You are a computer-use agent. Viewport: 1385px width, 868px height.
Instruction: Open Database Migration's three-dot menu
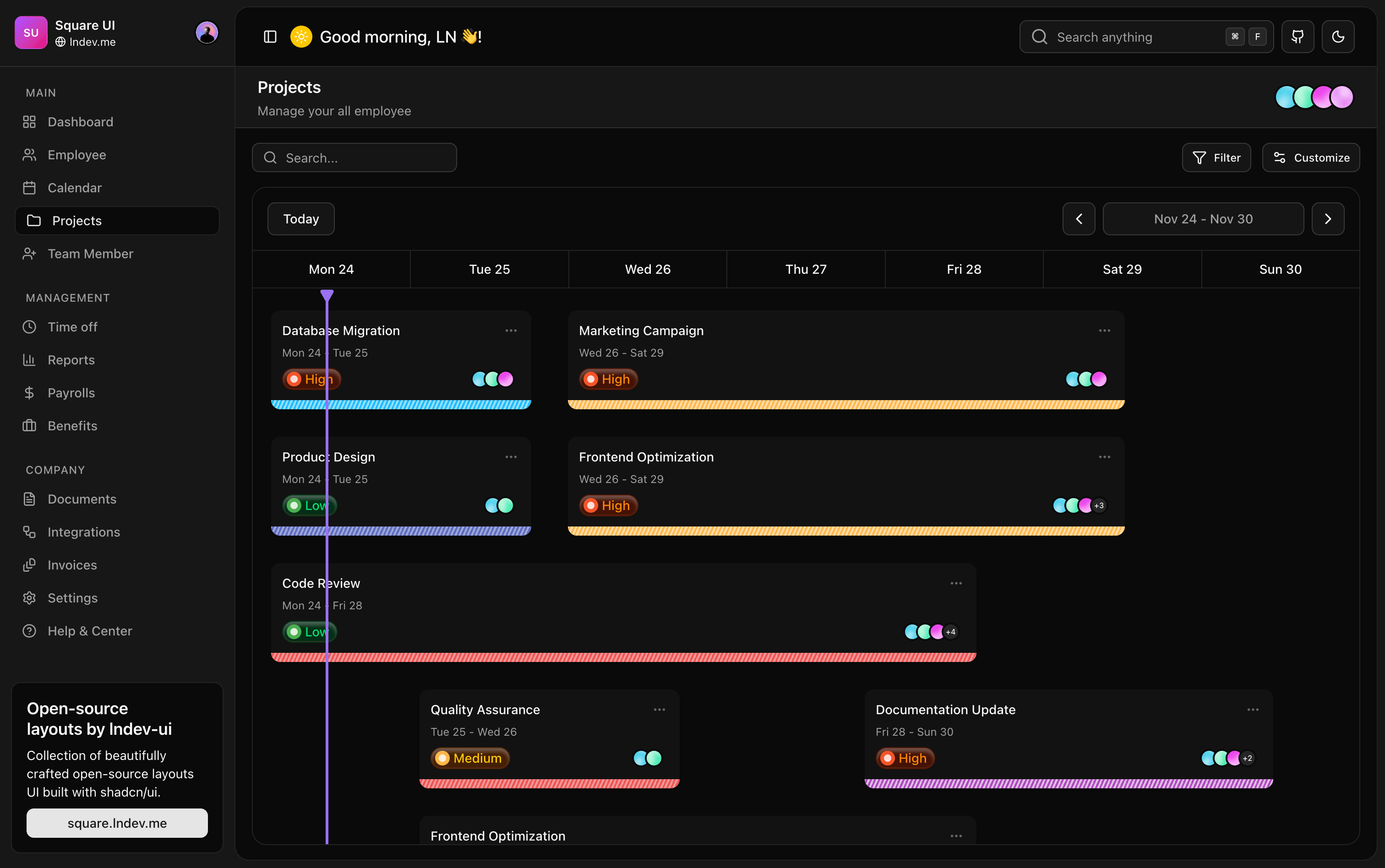coord(511,331)
